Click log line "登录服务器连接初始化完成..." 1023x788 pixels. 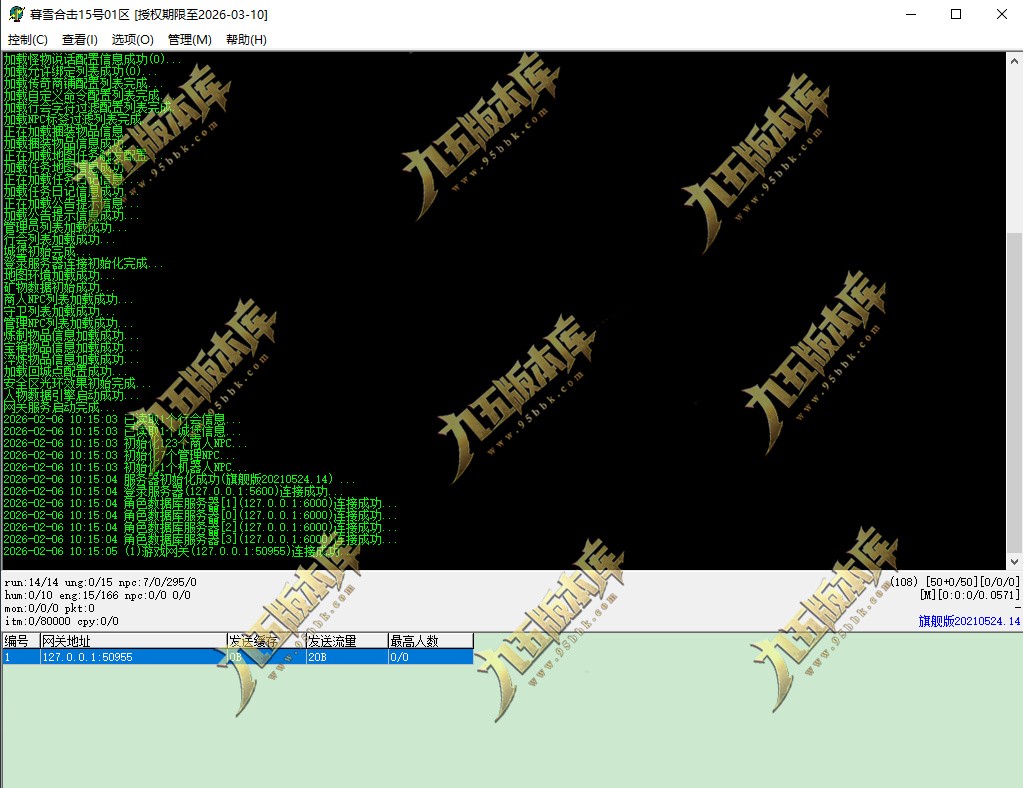[83, 264]
